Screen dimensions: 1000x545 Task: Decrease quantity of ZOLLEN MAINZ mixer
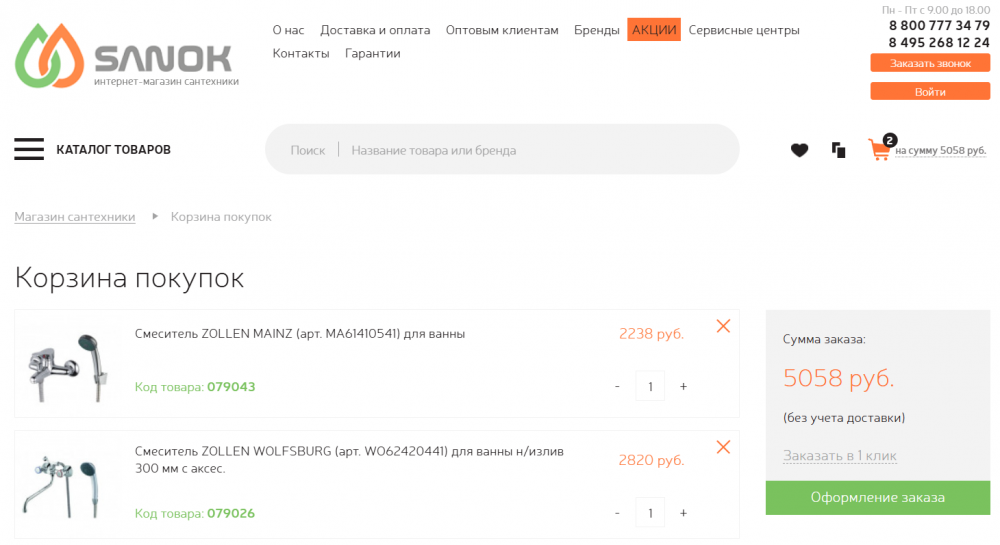(617, 386)
